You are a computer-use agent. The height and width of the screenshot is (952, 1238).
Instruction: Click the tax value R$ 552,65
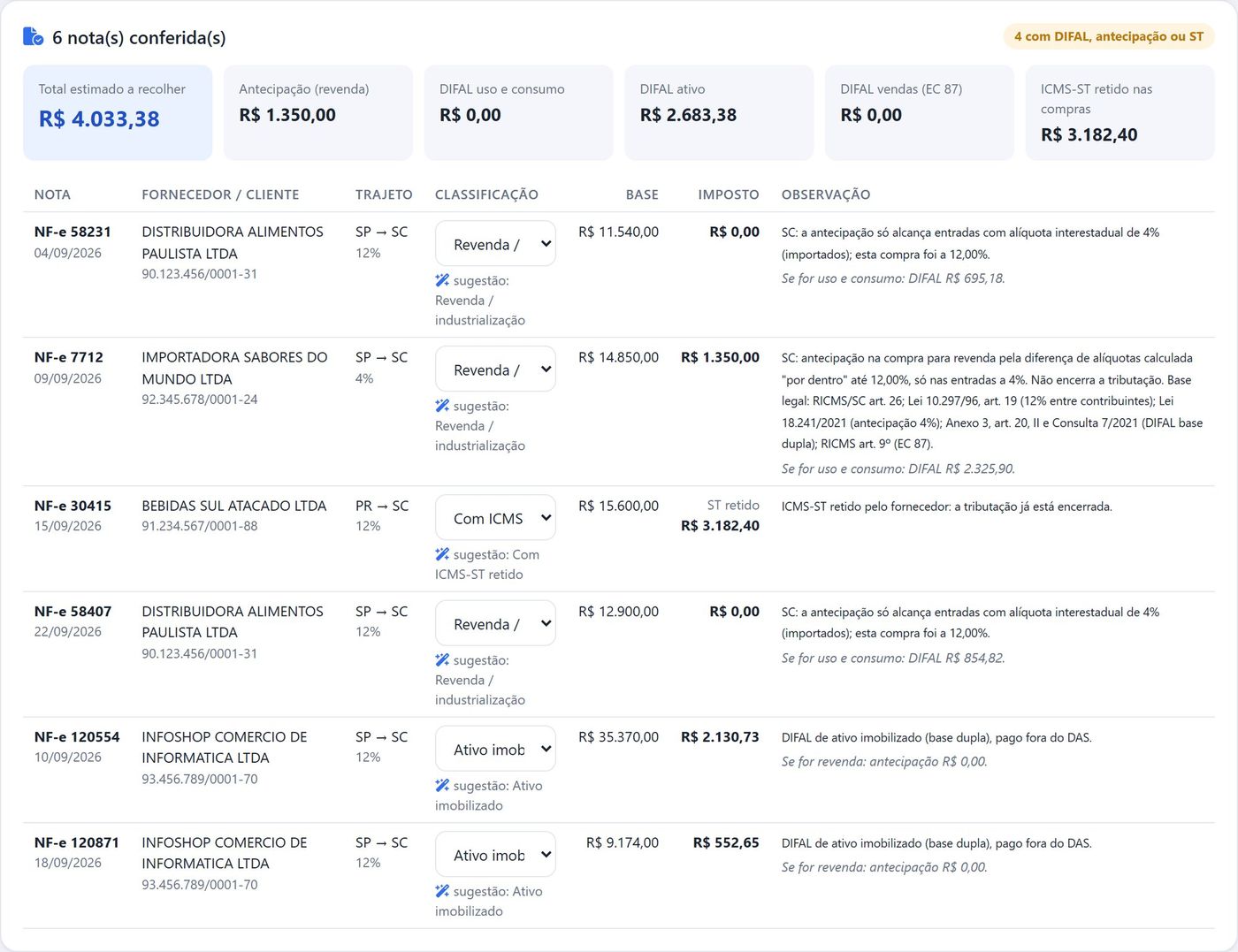tap(726, 842)
